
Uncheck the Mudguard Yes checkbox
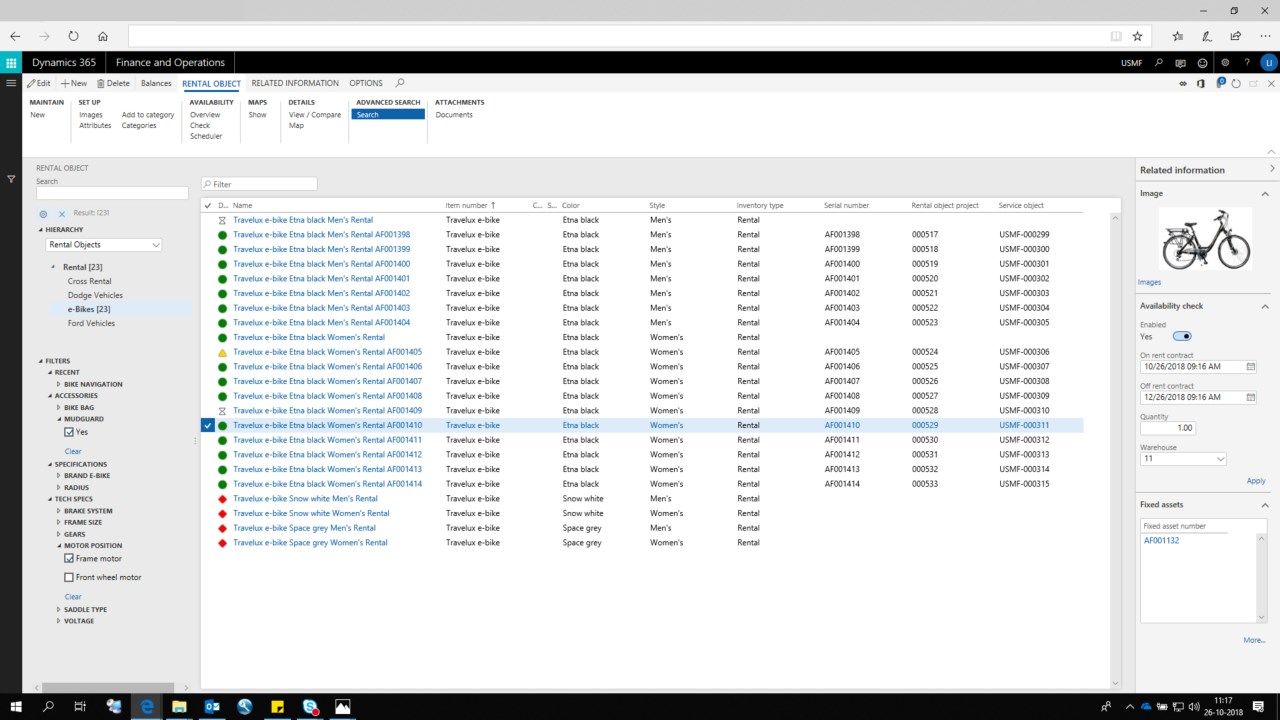pos(69,432)
